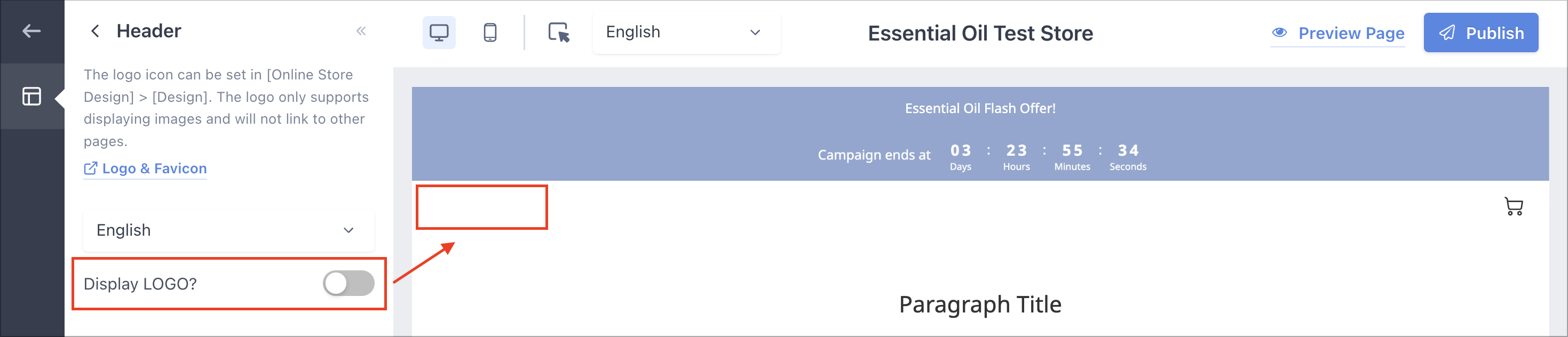Go back using the Header chevron

[95, 31]
